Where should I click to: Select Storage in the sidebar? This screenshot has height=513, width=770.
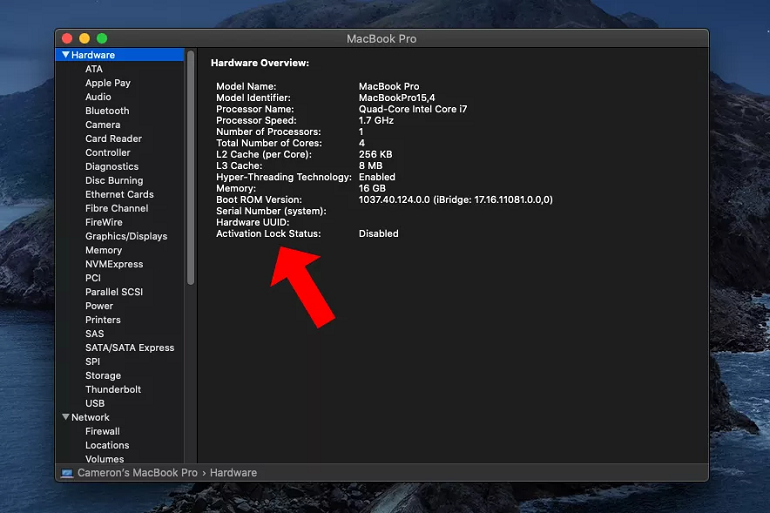(x=103, y=376)
